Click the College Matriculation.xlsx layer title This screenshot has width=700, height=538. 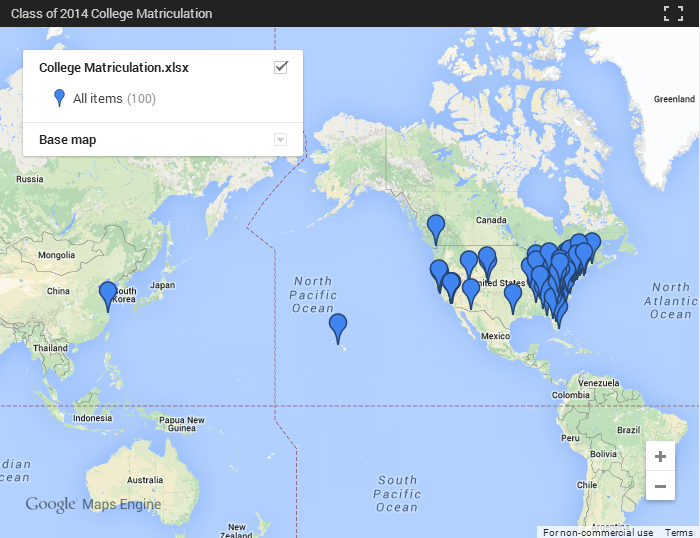pyautogui.click(x=114, y=67)
